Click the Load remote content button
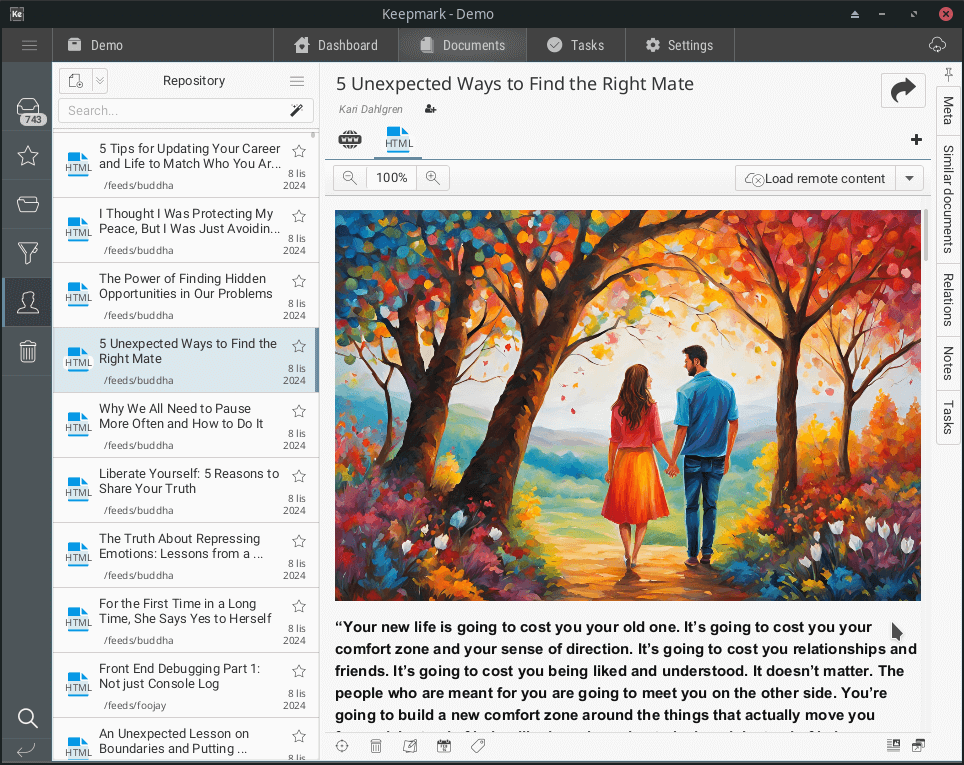 [815, 179]
